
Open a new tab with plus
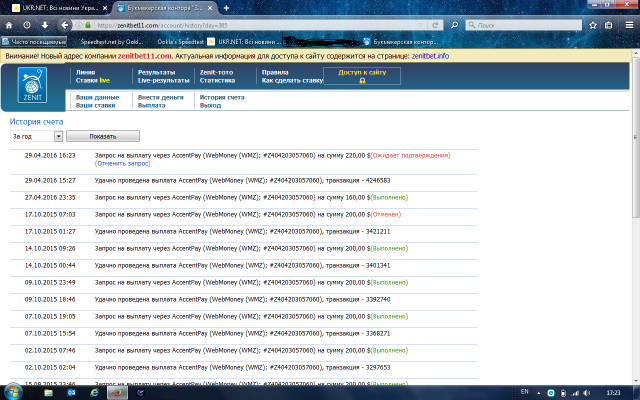click(226, 8)
